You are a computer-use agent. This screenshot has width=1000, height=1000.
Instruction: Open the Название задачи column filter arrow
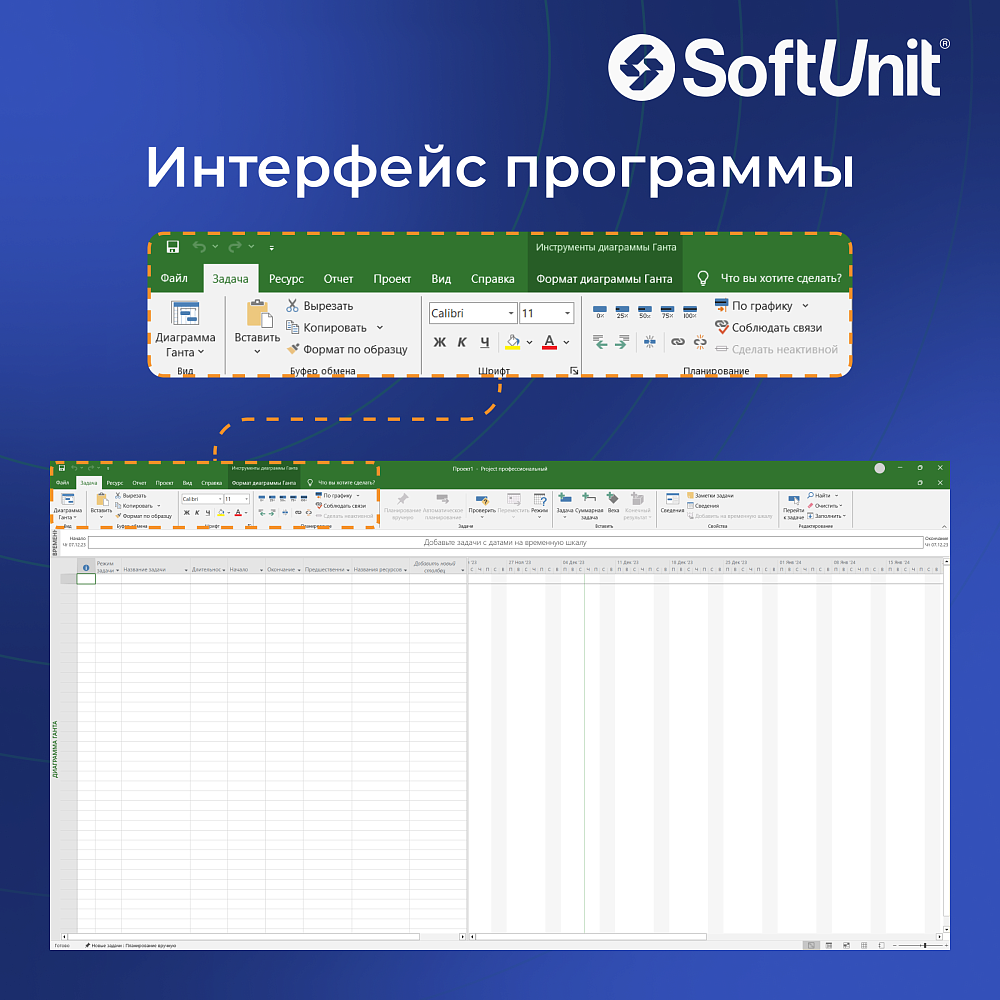point(186,570)
